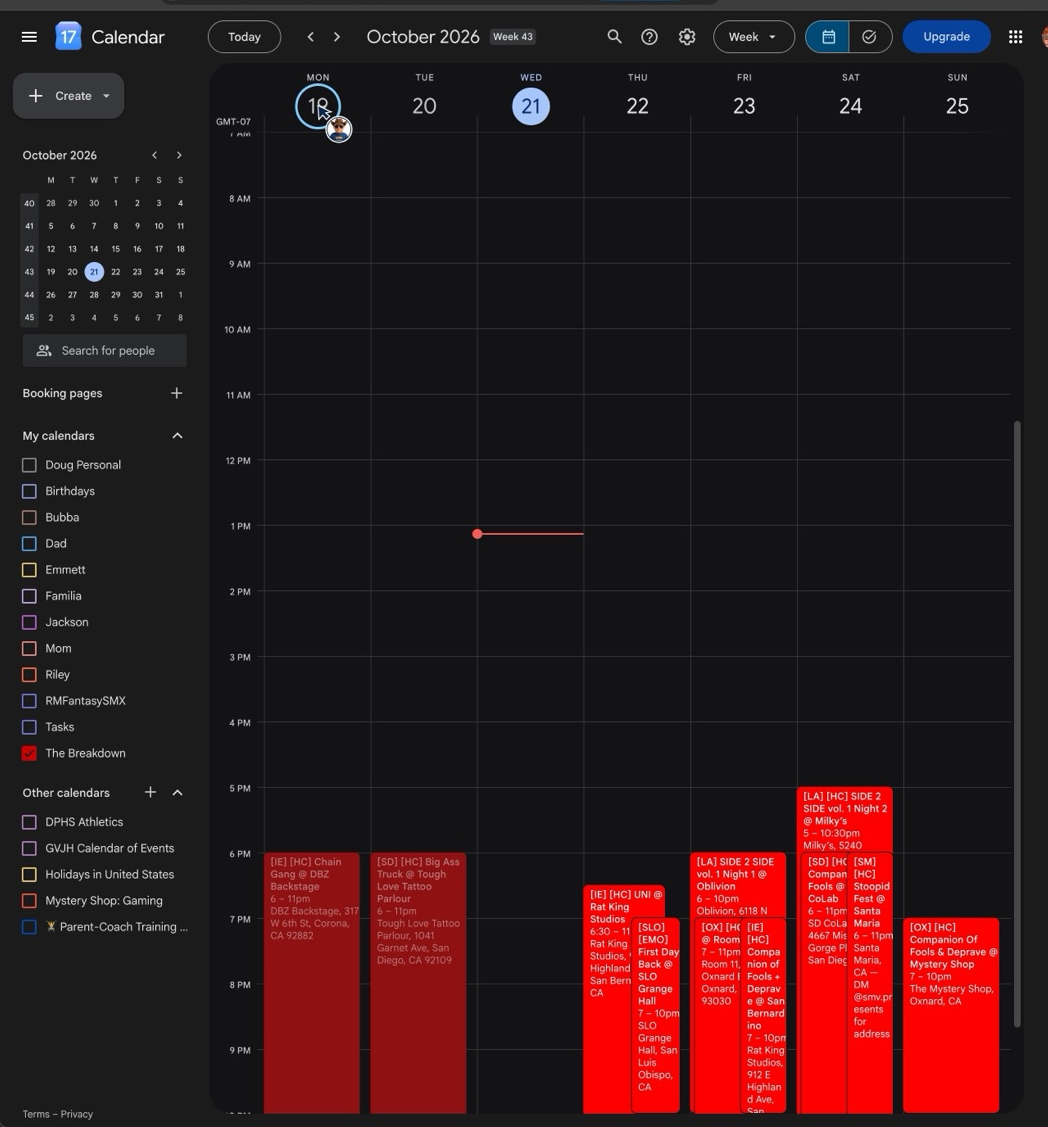Open Companion Of Fools @ Mystery Shop event
Image resolution: width=1048 pixels, height=1127 pixels.
point(950,1015)
